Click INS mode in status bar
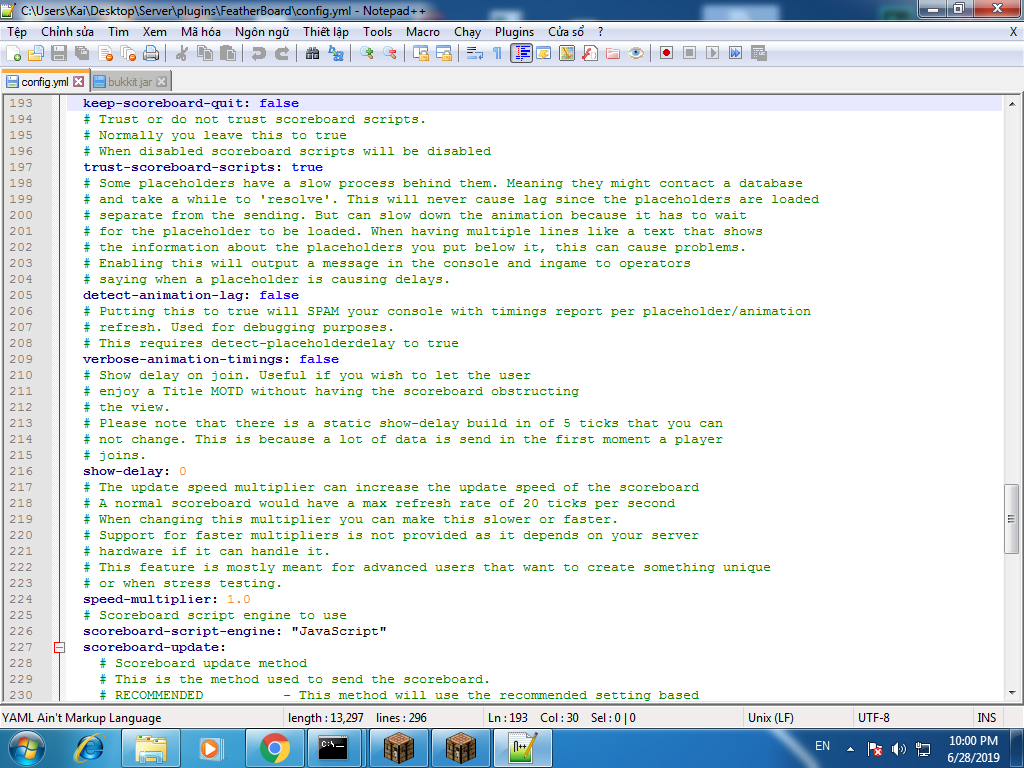 987,718
